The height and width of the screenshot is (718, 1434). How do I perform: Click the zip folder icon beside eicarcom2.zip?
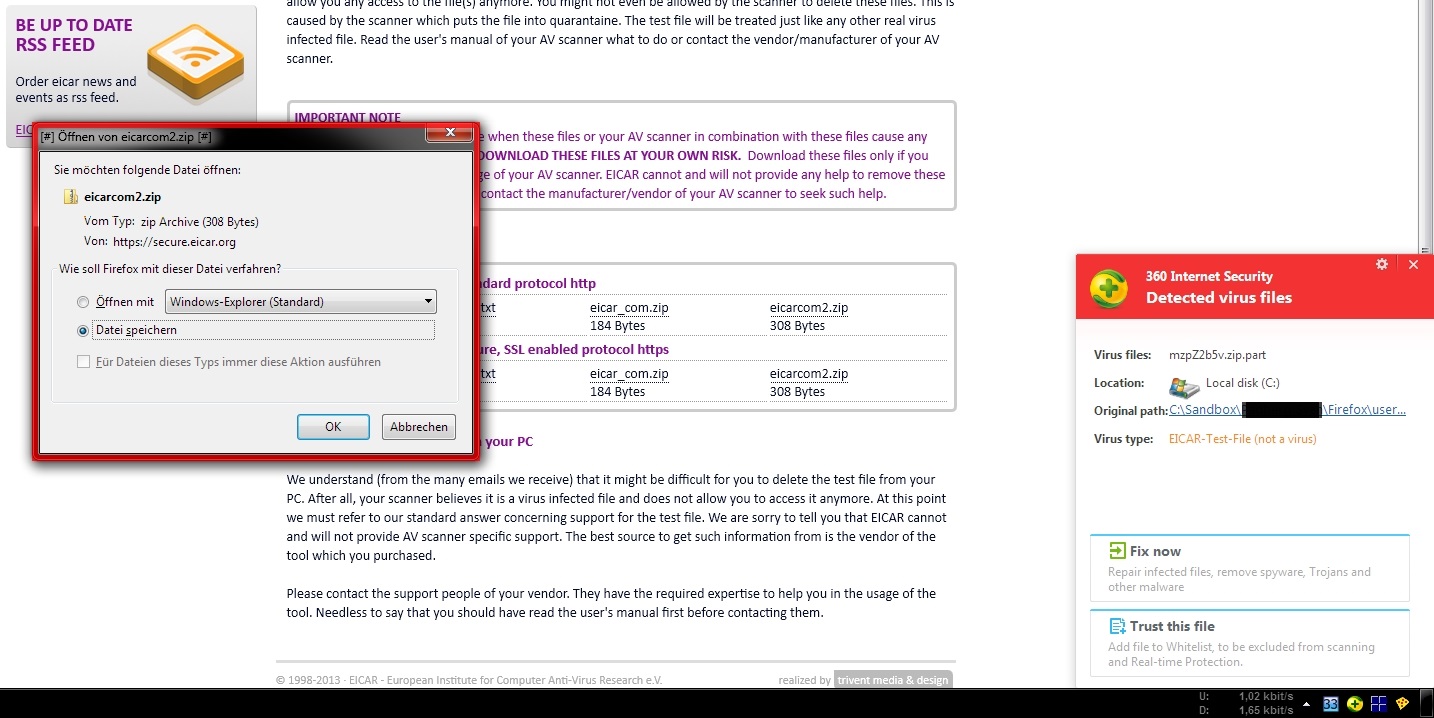point(71,197)
